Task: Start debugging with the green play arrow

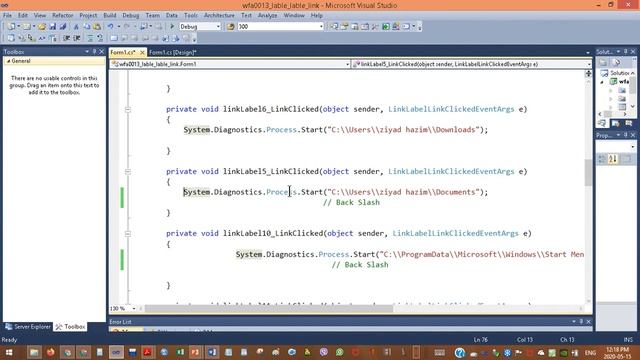Action: (x=172, y=27)
